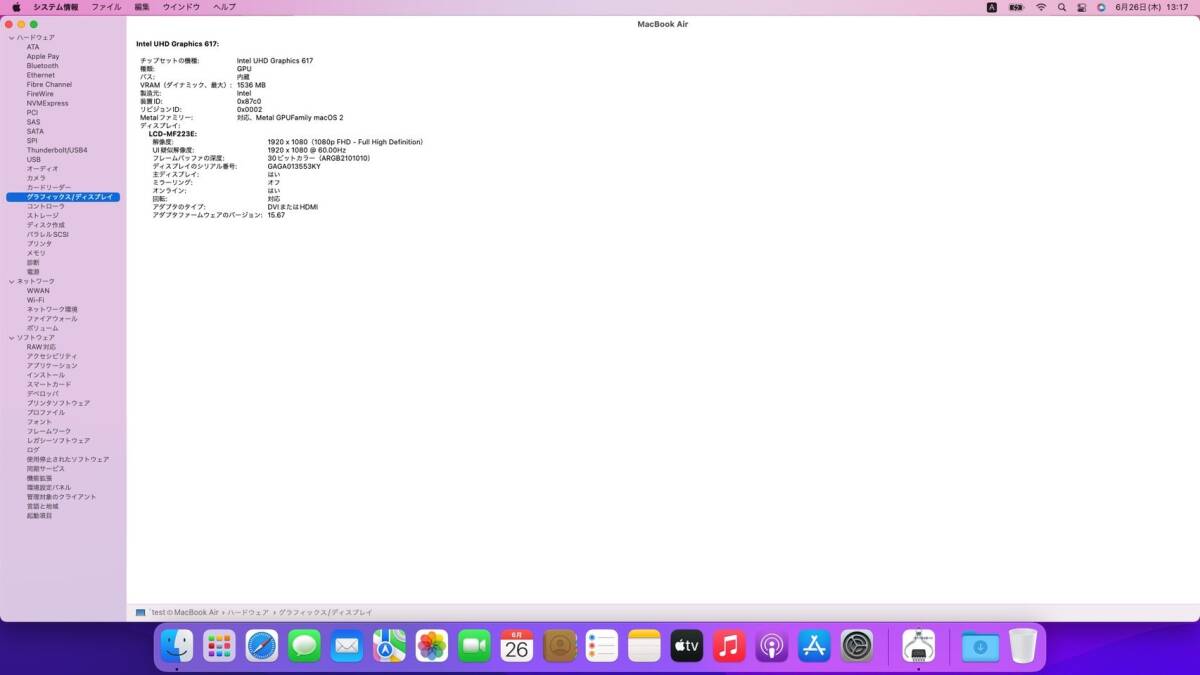Launch Podcasts from the dock

771,647
